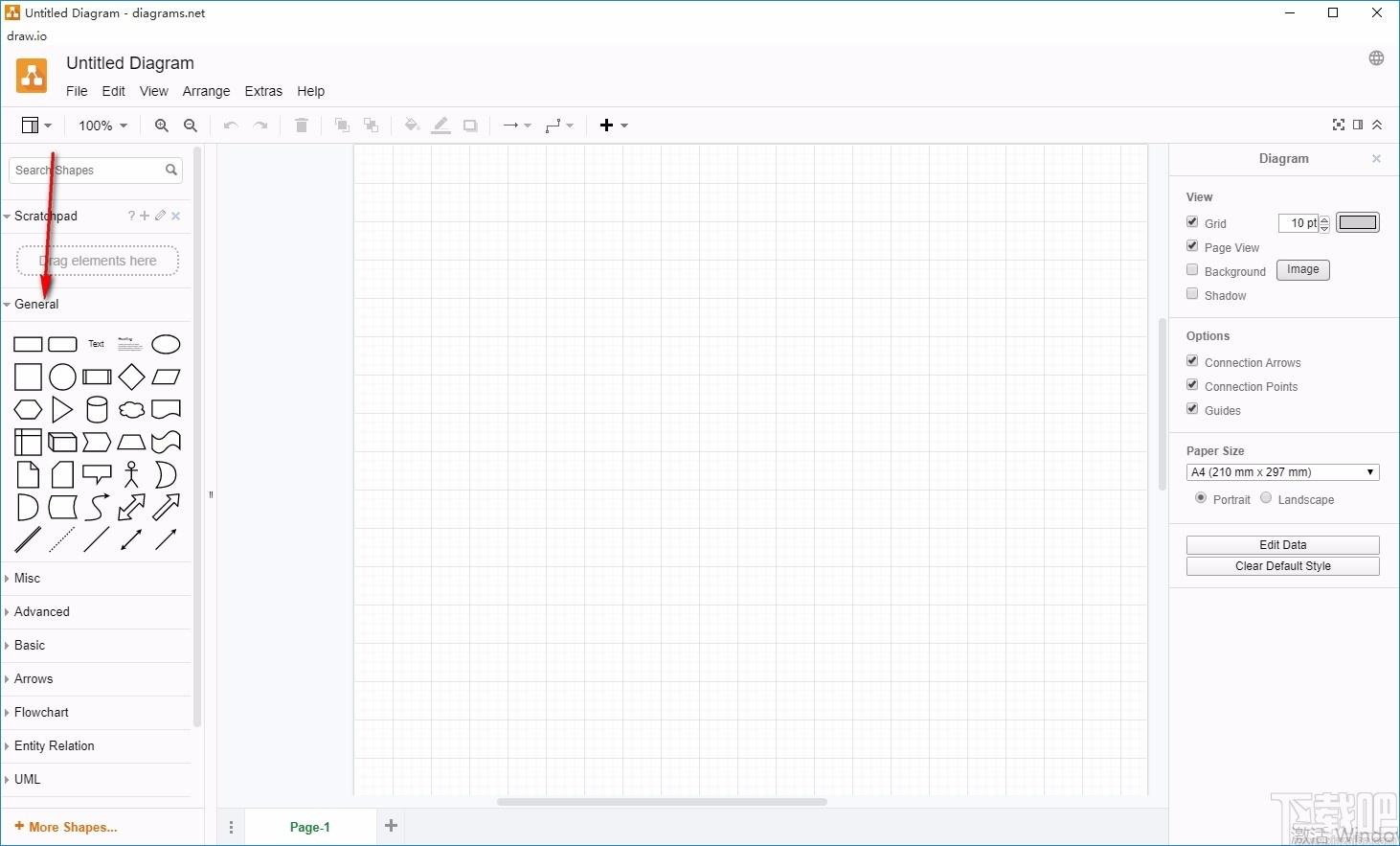Select the Actor stick figure shape

131,474
